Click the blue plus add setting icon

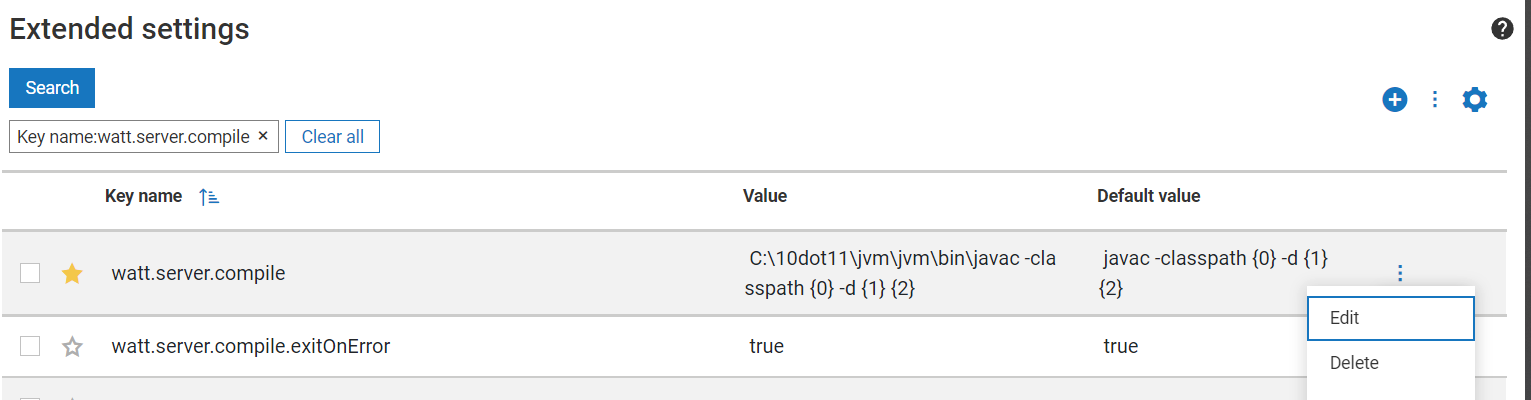(1395, 99)
